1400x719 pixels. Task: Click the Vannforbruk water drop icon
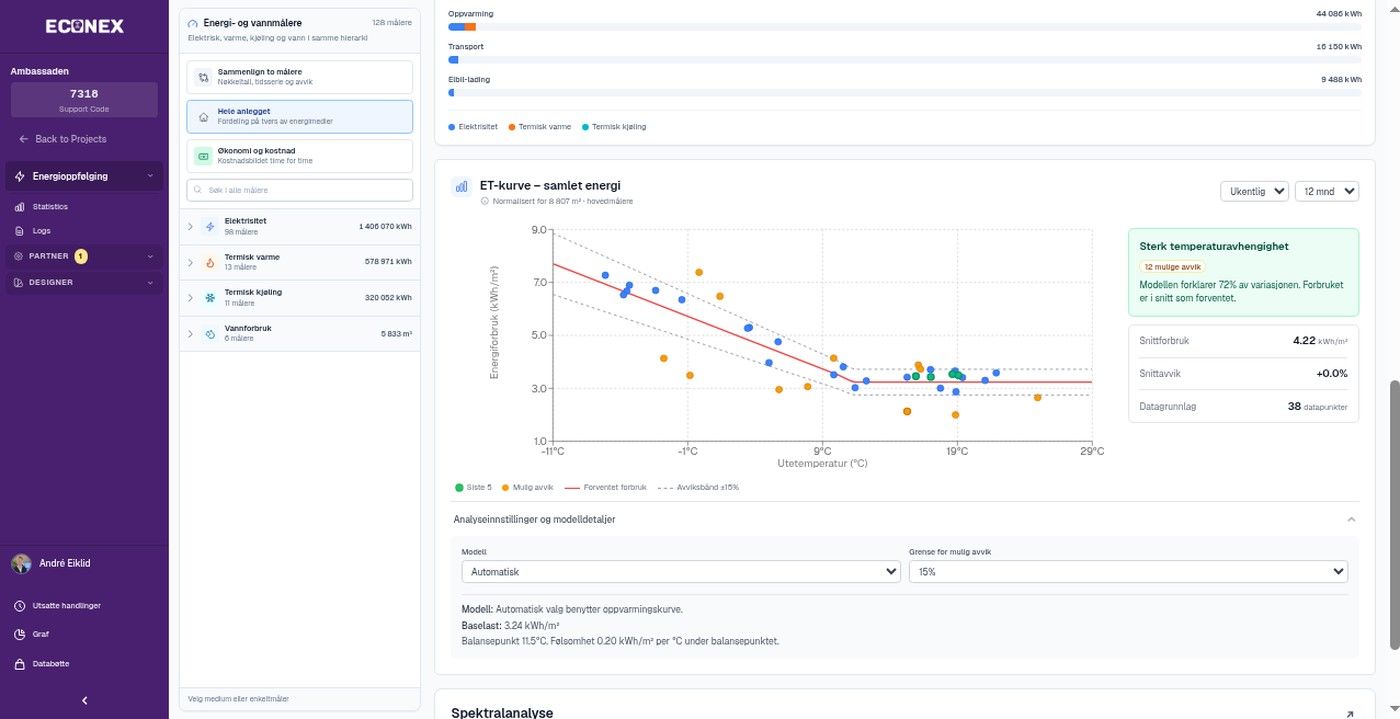[210, 334]
